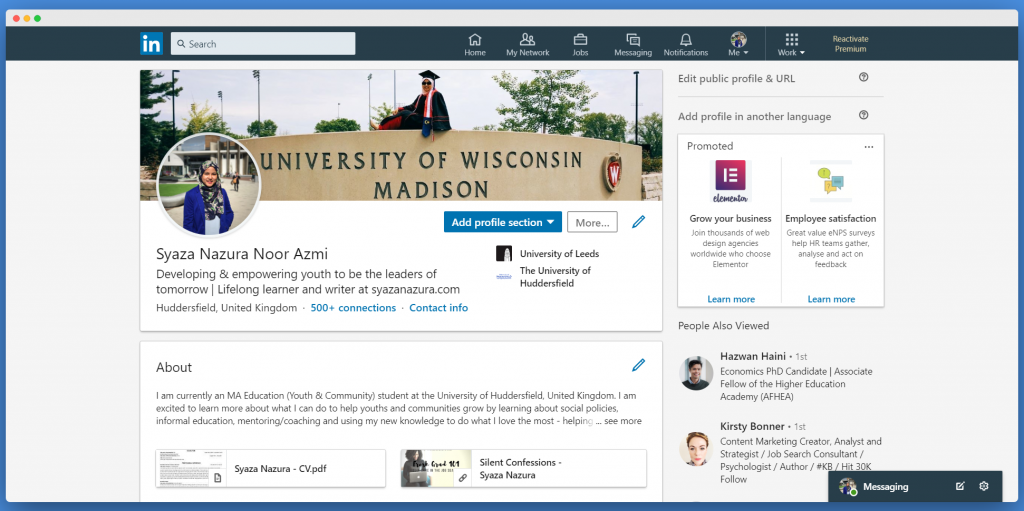Open University of Leeds entry
The image size is (1024, 511).
(x=559, y=254)
